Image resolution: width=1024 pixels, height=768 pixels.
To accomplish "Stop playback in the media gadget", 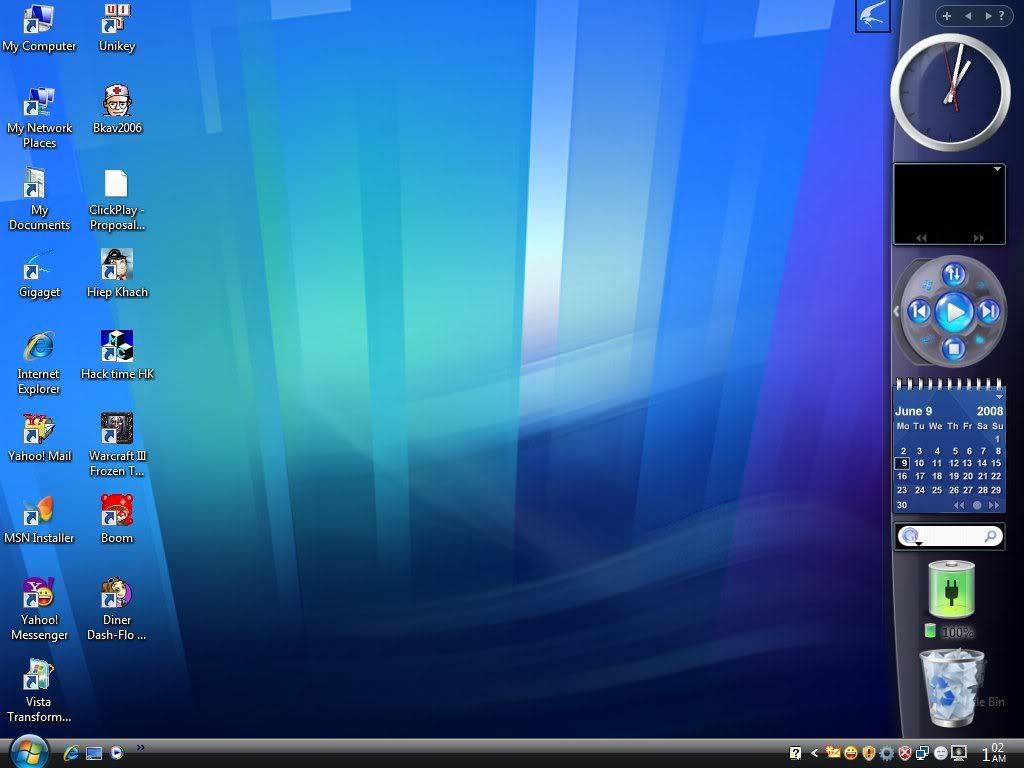I will pos(953,348).
